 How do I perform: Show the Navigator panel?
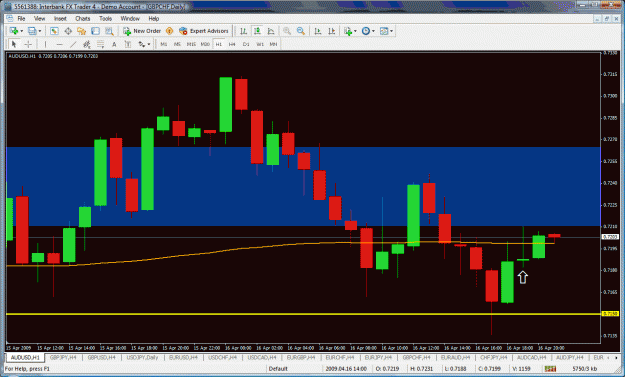pos(82,31)
